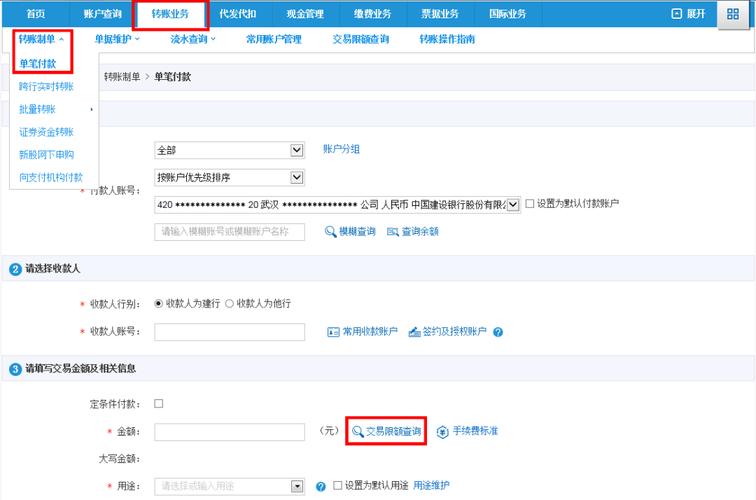
Task: Open 交易限额查询 in the submenu bar
Action: 361,39
